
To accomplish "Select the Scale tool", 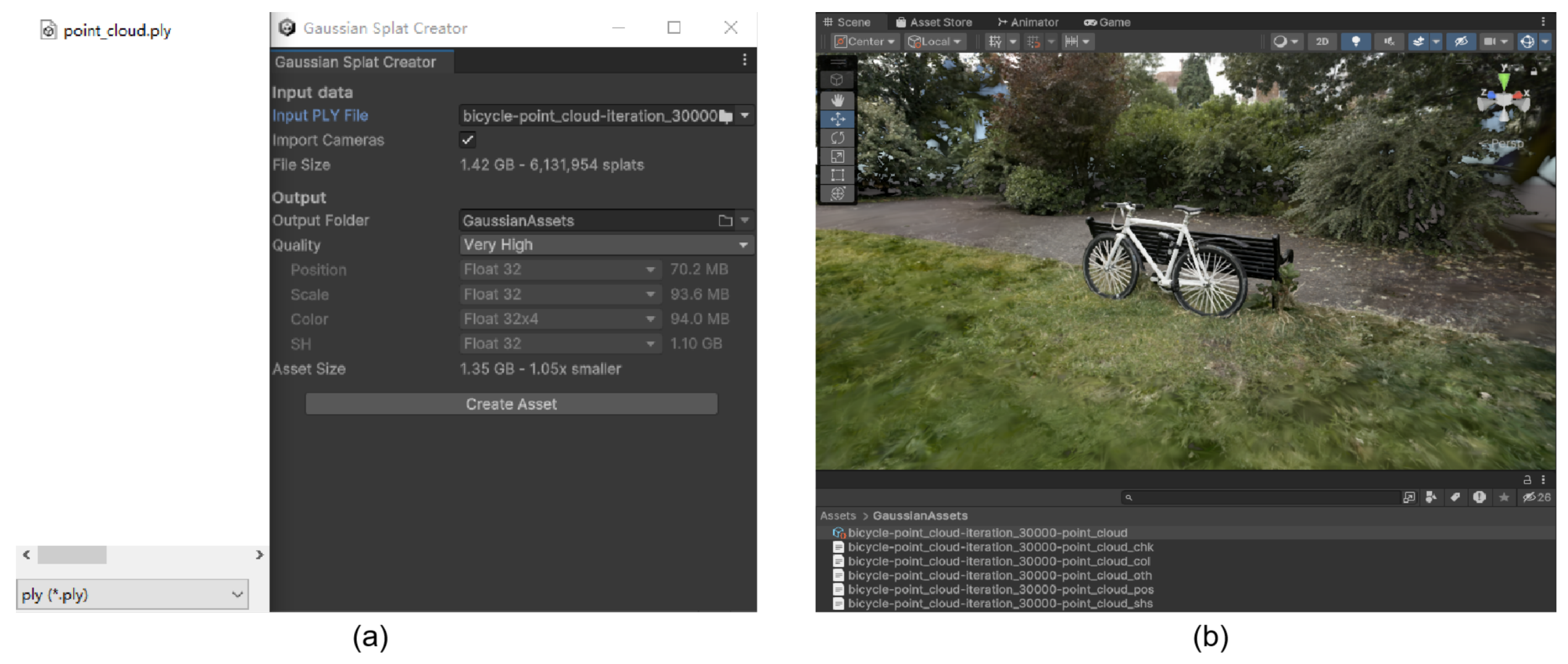I will 838,156.
